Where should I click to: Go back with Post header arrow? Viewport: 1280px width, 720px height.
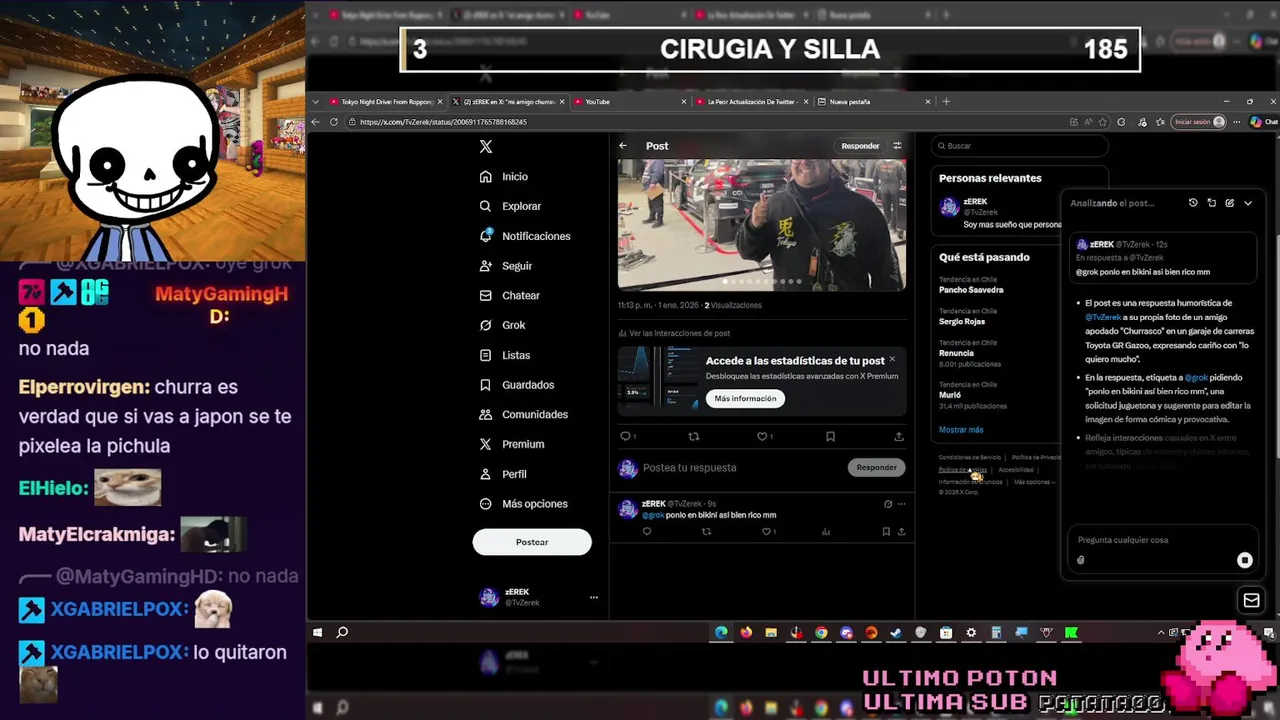point(623,146)
